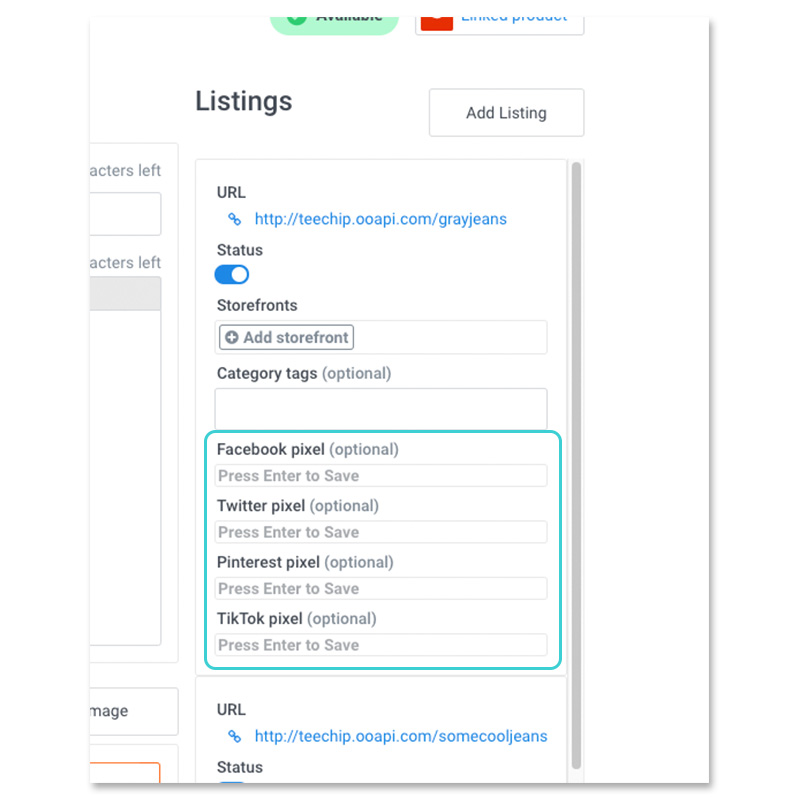Click the Listings heading text
This screenshot has width=800, height=800.
pos(244,101)
